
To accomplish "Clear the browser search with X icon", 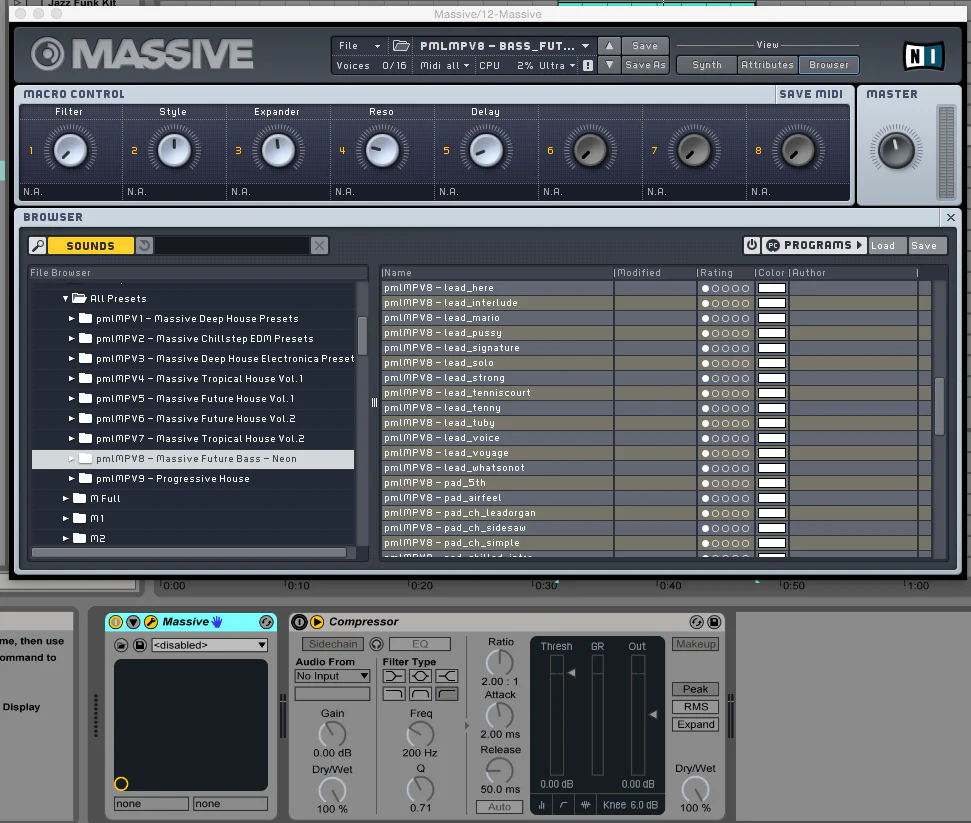I will [x=319, y=246].
